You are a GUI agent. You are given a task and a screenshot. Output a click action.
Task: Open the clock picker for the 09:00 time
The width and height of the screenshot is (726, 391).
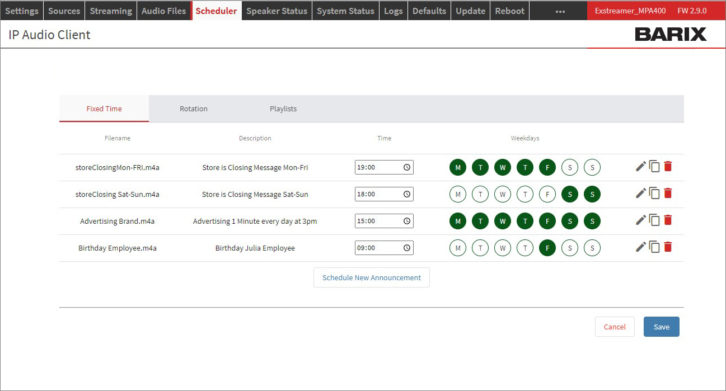(x=407, y=248)
